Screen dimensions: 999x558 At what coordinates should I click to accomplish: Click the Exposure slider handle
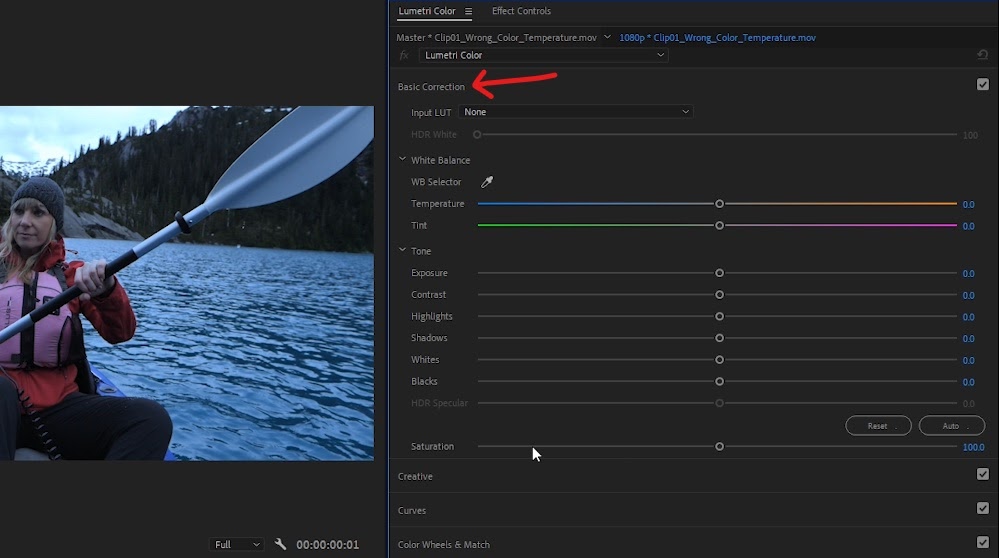[x=719, y=273]
